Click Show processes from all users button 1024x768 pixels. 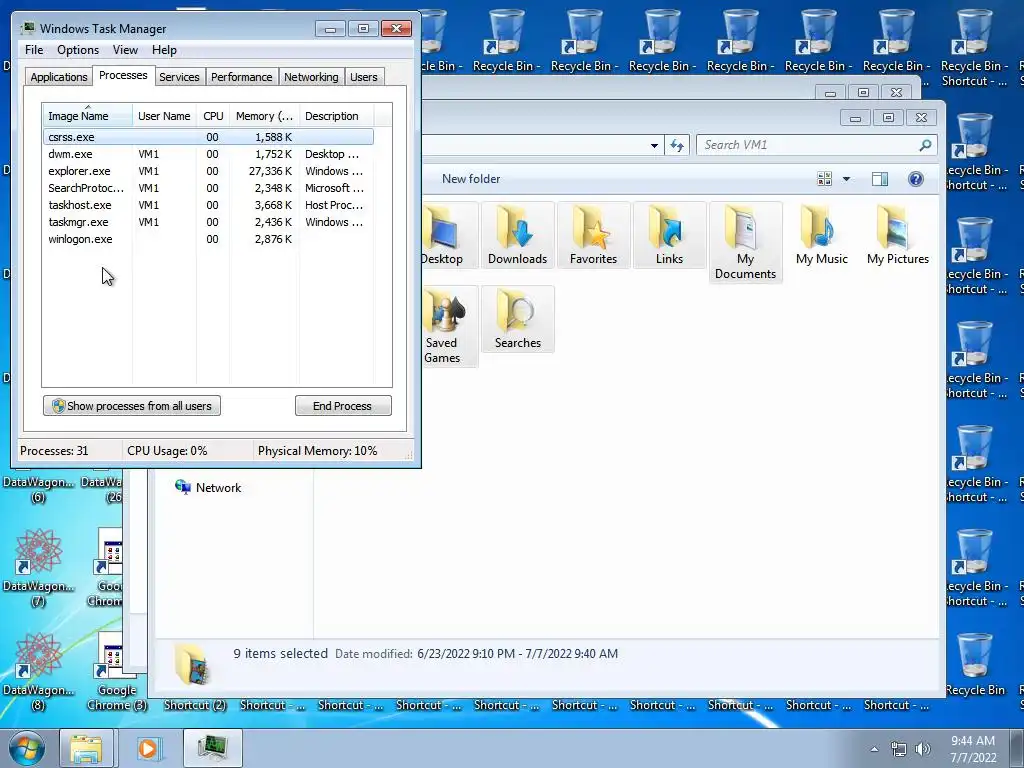pos(132,406)
